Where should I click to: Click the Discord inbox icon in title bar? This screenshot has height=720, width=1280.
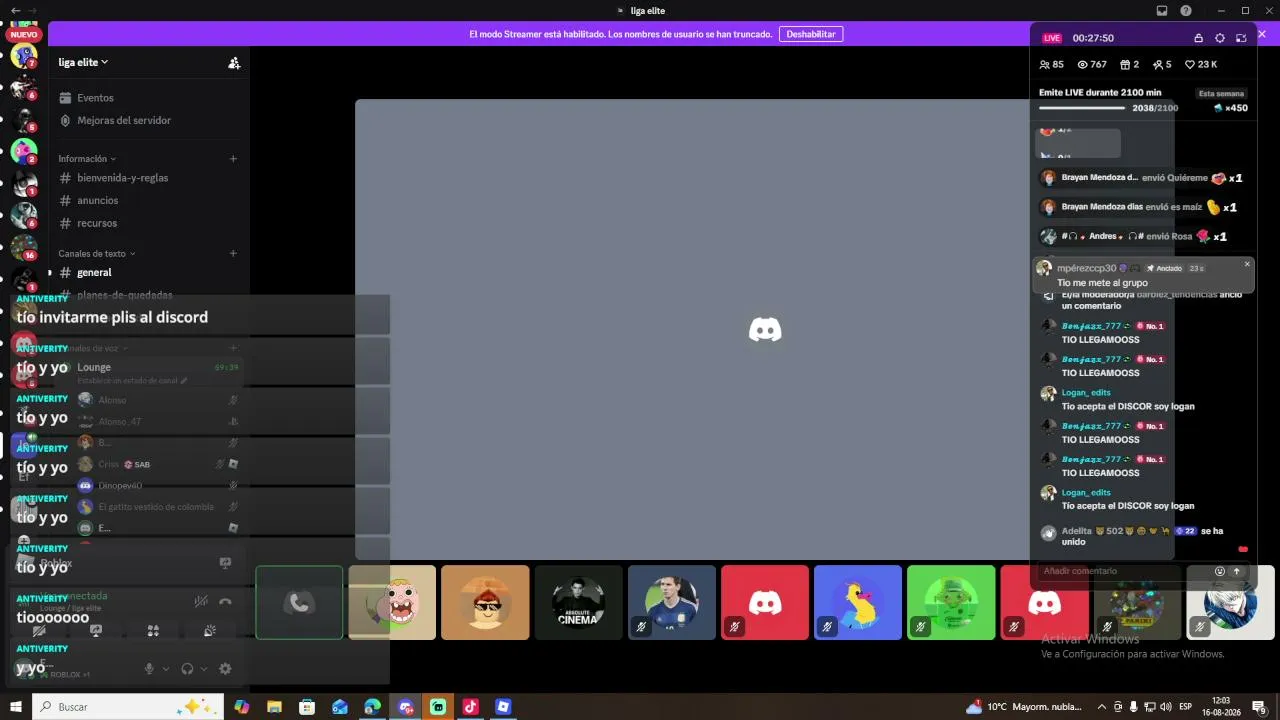1162,11
